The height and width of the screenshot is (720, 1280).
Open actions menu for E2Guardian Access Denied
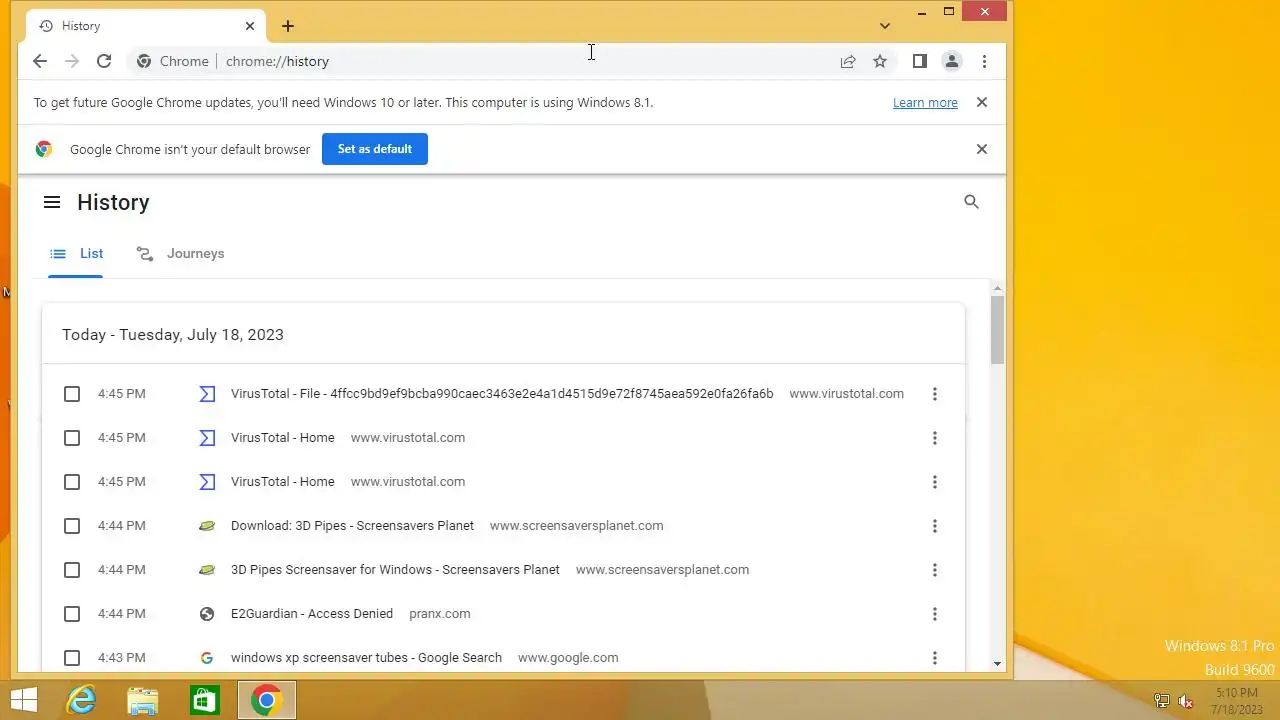click(x=935, y=614)
